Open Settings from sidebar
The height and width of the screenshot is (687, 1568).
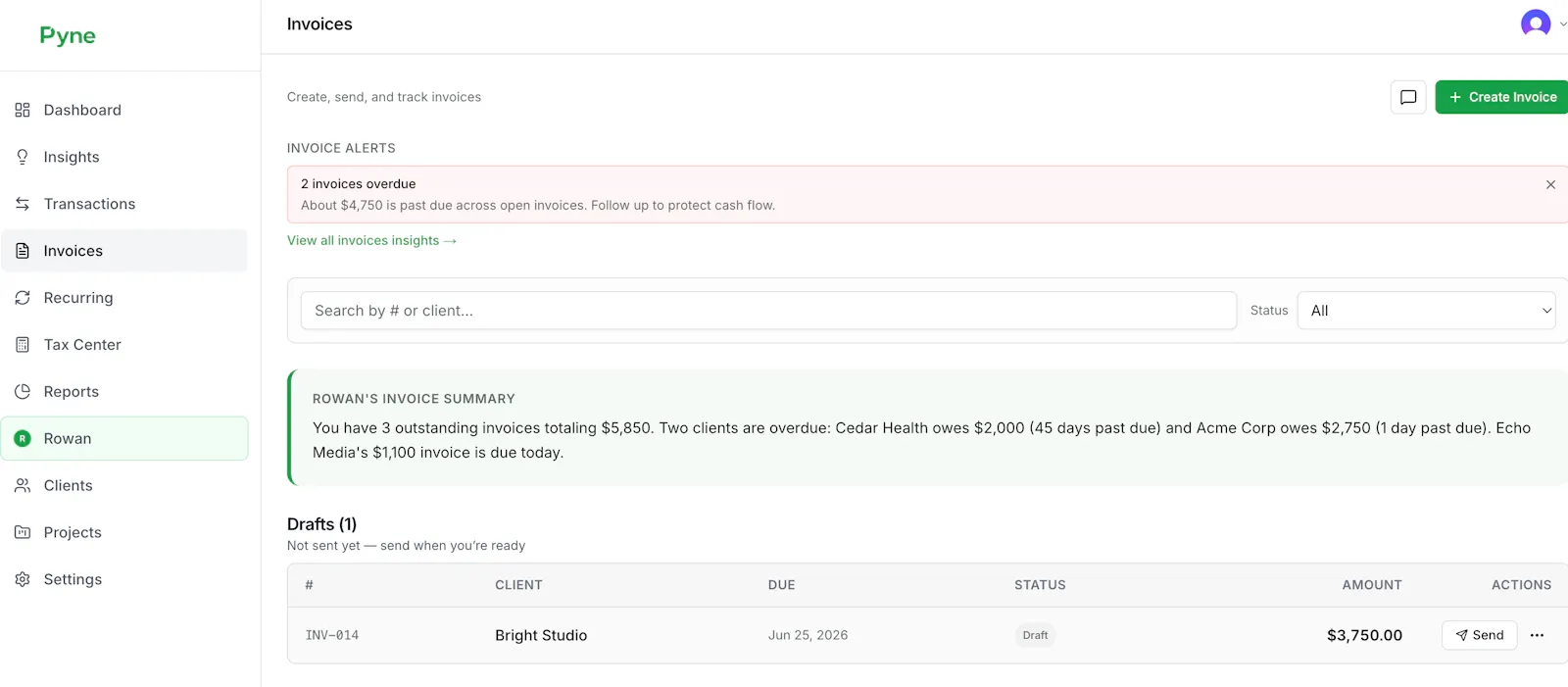(x=124, y=579)
